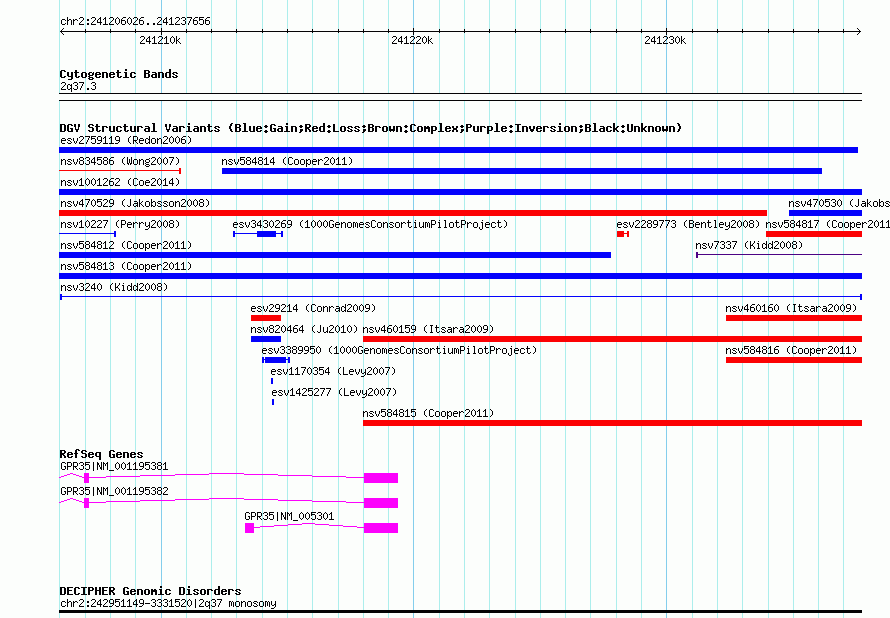Click the 241220k ruler tick label

[x=412, y=40]
